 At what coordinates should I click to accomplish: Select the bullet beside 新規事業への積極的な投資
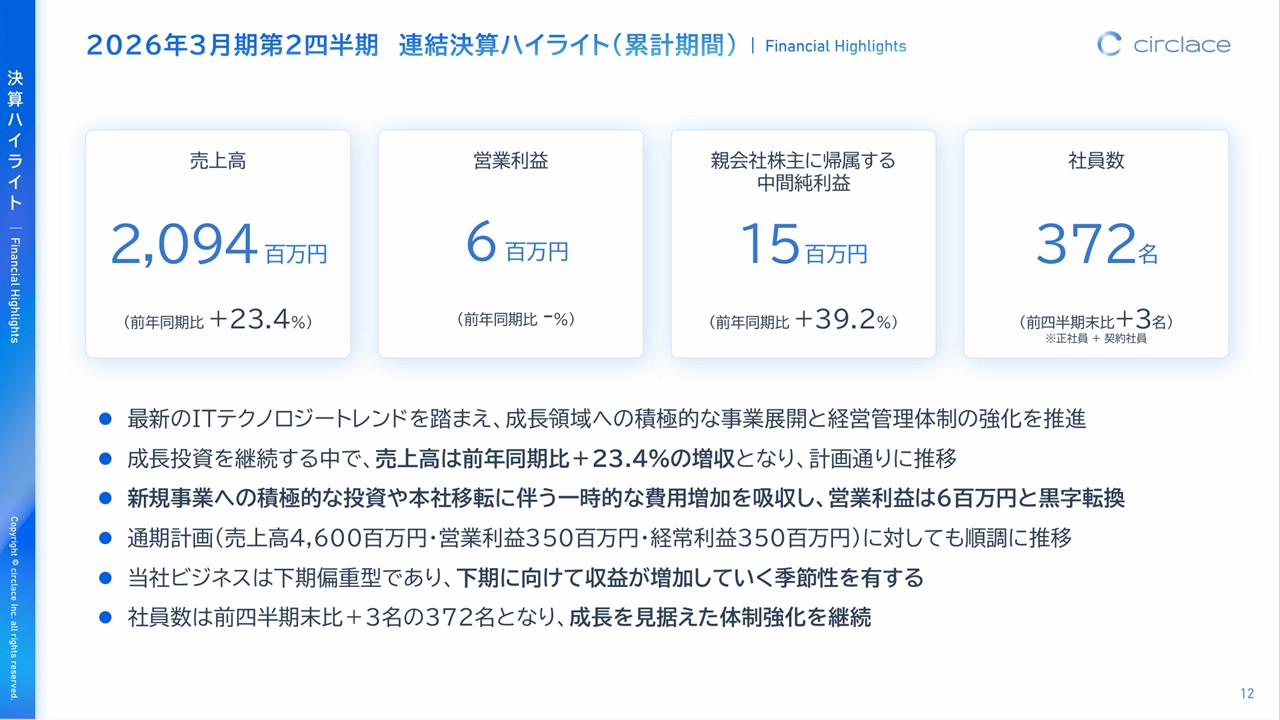tap(105, 498)
